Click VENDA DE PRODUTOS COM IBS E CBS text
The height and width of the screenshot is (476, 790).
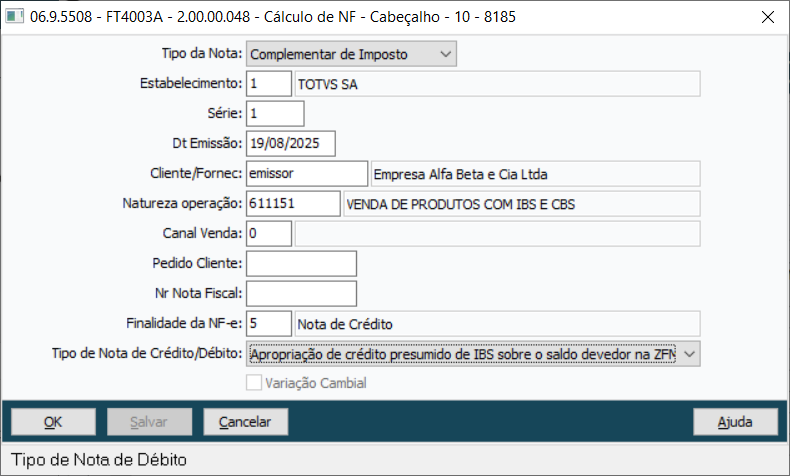[460, 205]
